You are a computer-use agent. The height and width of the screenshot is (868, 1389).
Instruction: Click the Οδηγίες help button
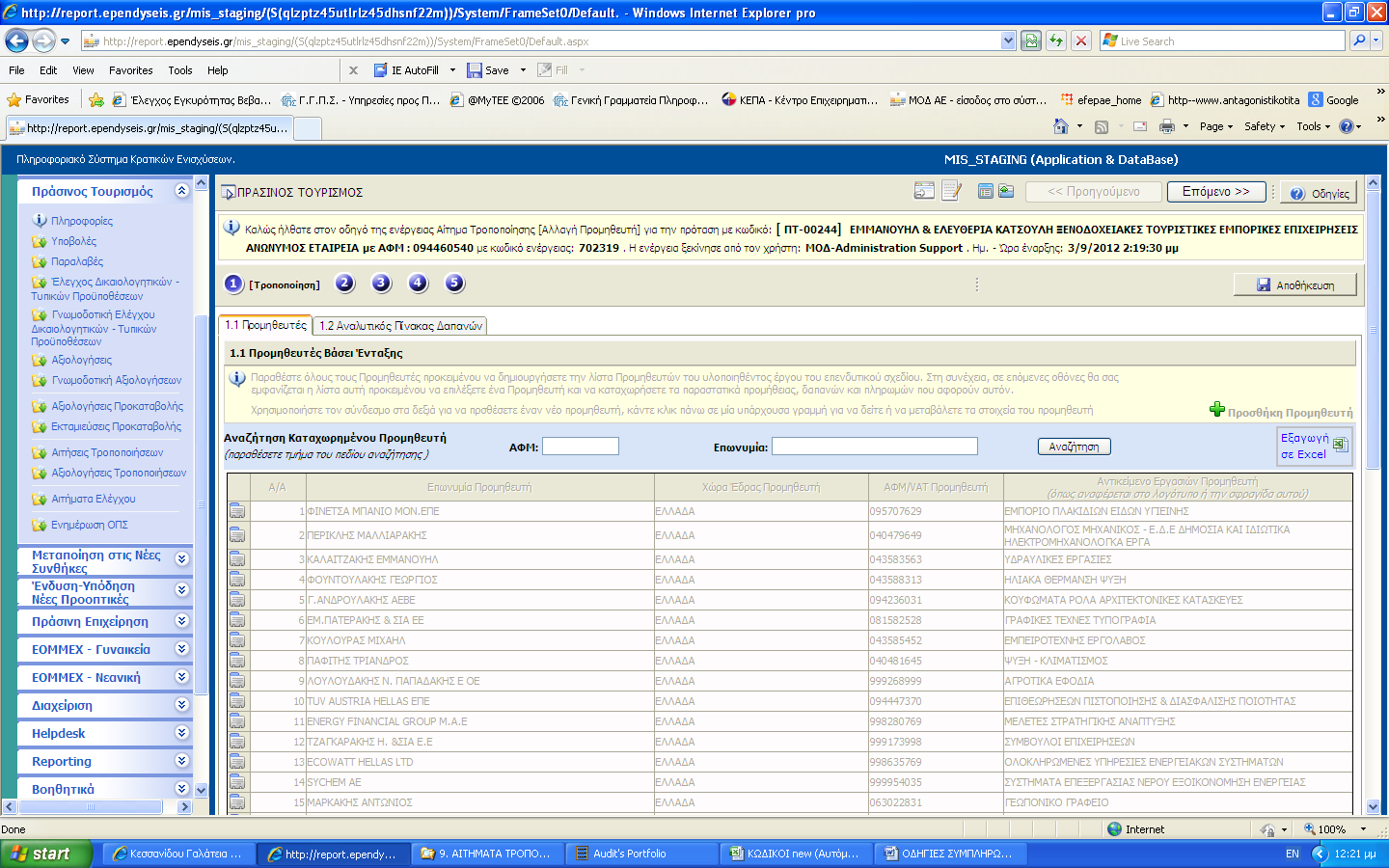(x=1319, y=193)
